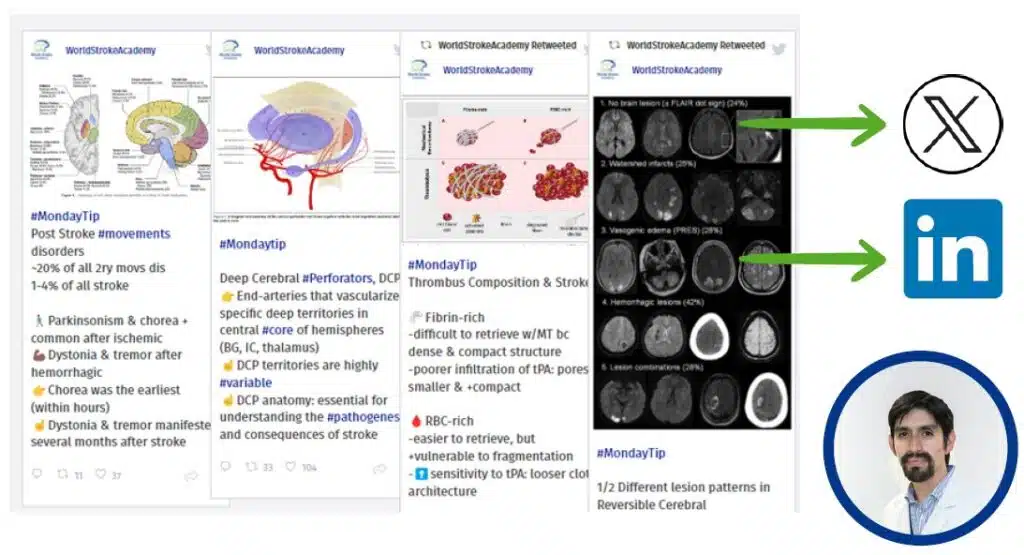Image resolution: width=1024 pixels, height=555 pixels.
Task: Open WorldStrokeAcademy profile name in first tweet
Action: 110,50
